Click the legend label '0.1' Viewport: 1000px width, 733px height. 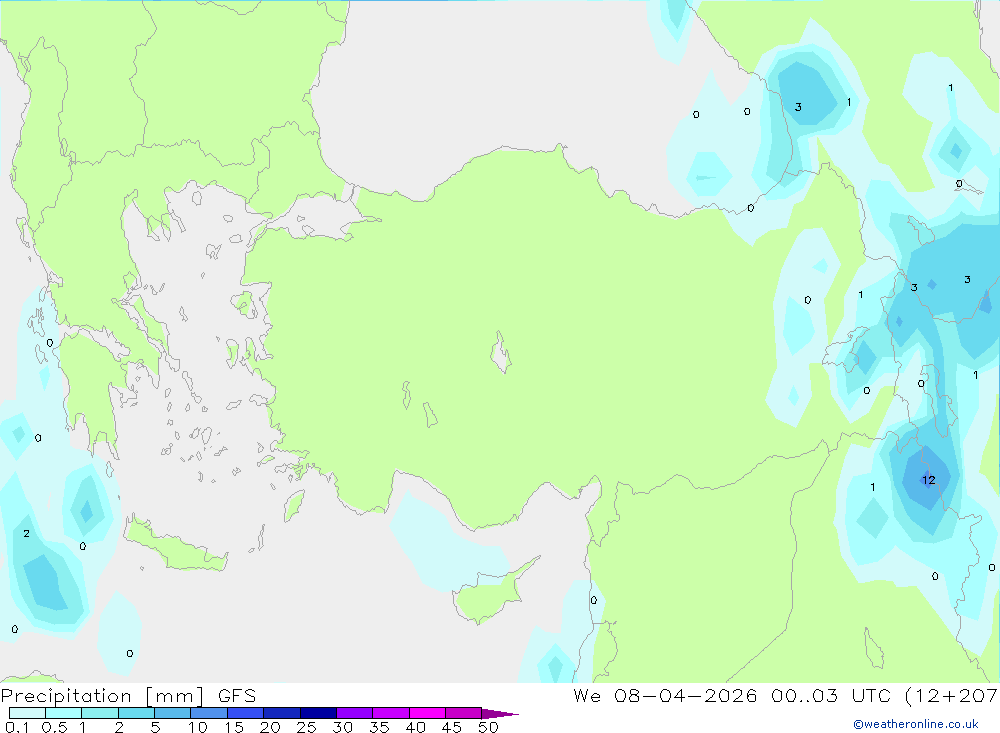click(x=17, y=727)
